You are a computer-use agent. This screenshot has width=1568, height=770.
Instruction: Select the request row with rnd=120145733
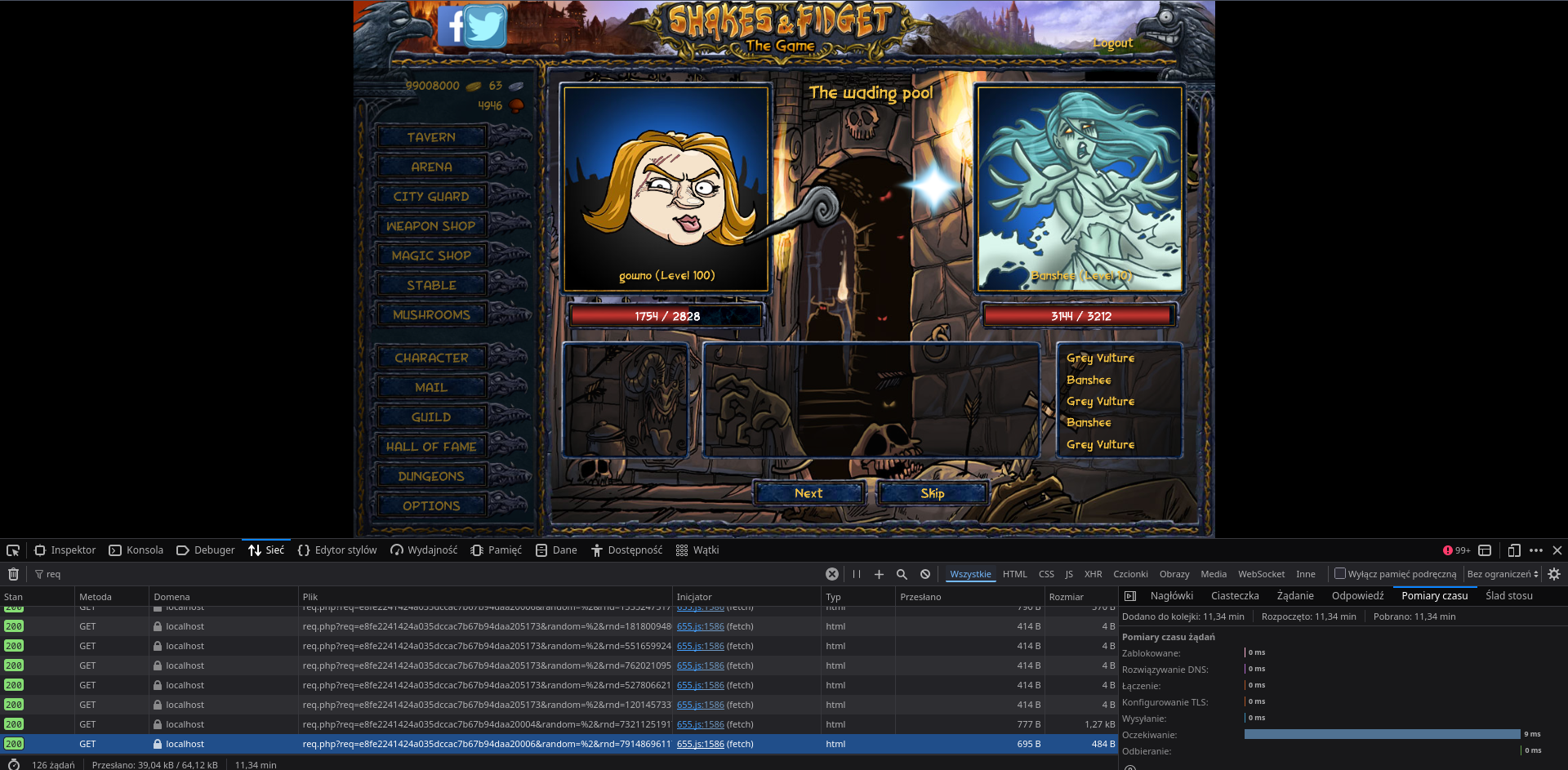click(559, 705)
